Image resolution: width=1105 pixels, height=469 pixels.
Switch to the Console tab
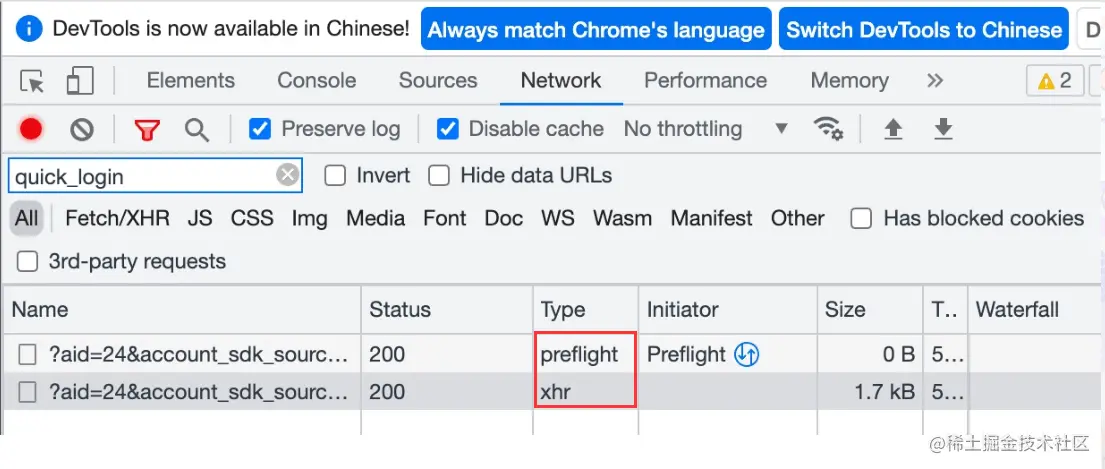pyautogui.click(x=316, y=81)
